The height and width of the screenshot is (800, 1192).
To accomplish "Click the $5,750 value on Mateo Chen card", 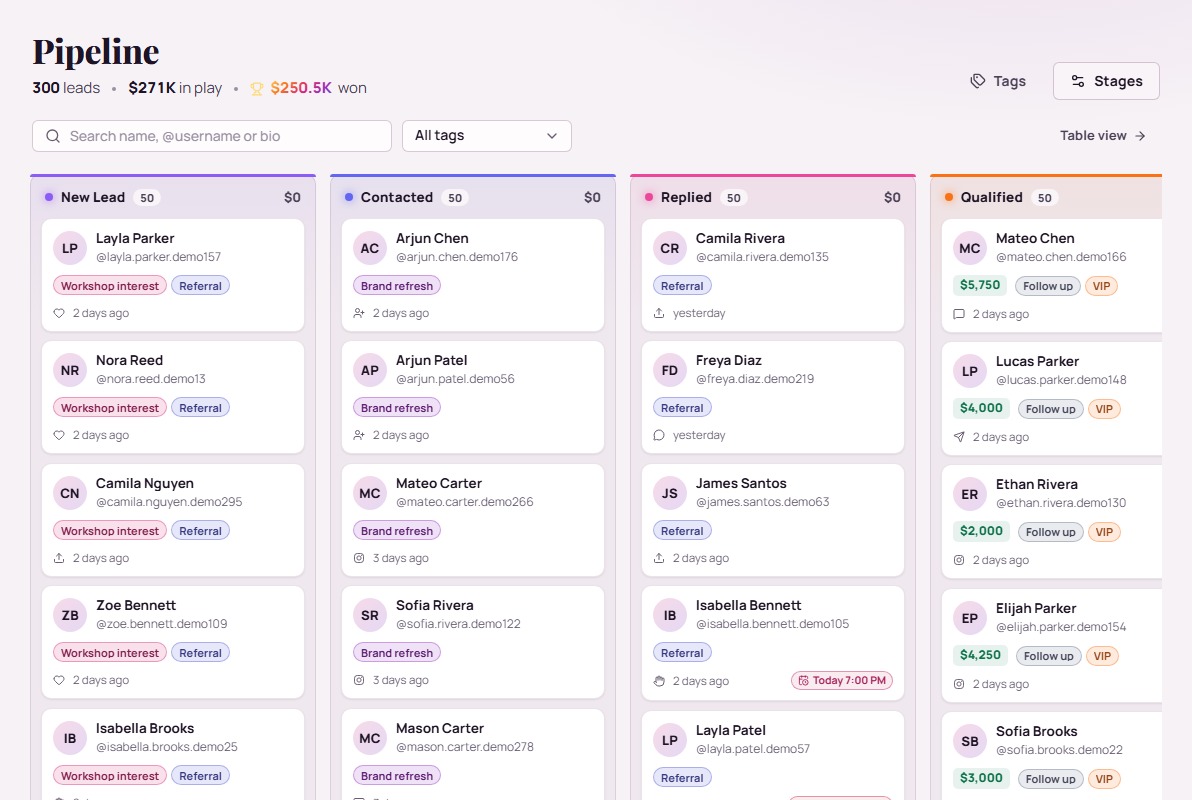I will pyautogui.click(x=980, y=285).
